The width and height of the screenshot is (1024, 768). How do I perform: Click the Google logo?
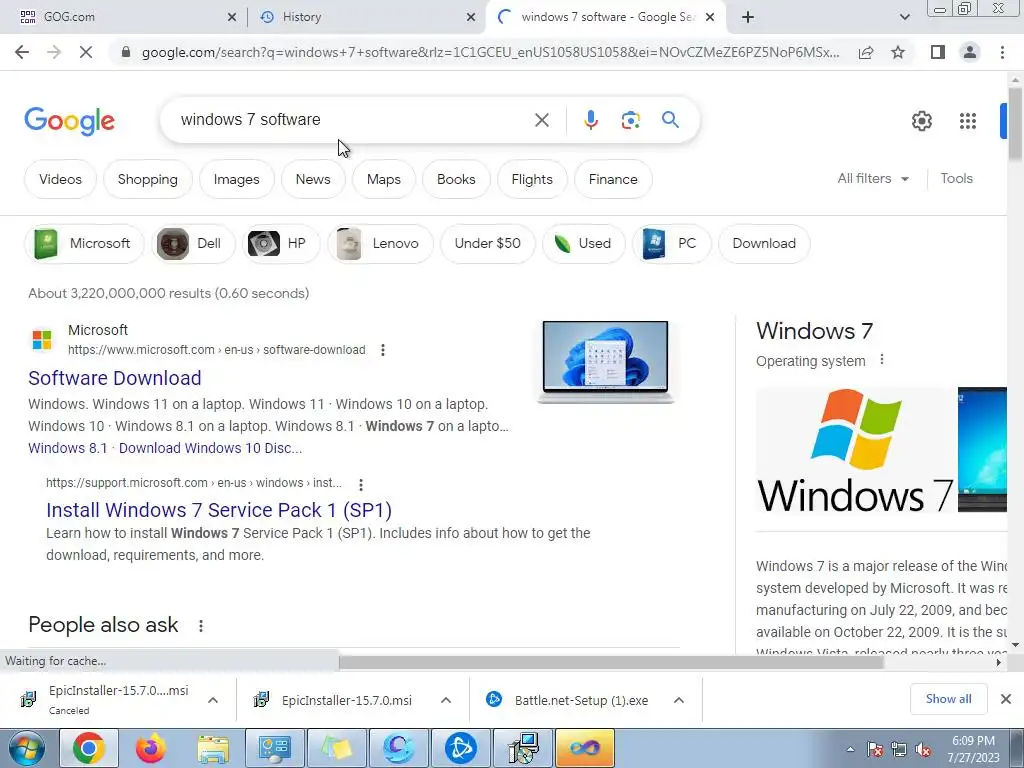pos(69,121)
